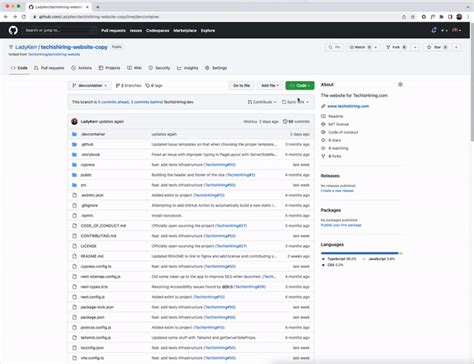The height and width of the screenshot is (364, 474).
Task: Open CODE_OF_CONDUCT.md file
Action: tap(103, 226)
